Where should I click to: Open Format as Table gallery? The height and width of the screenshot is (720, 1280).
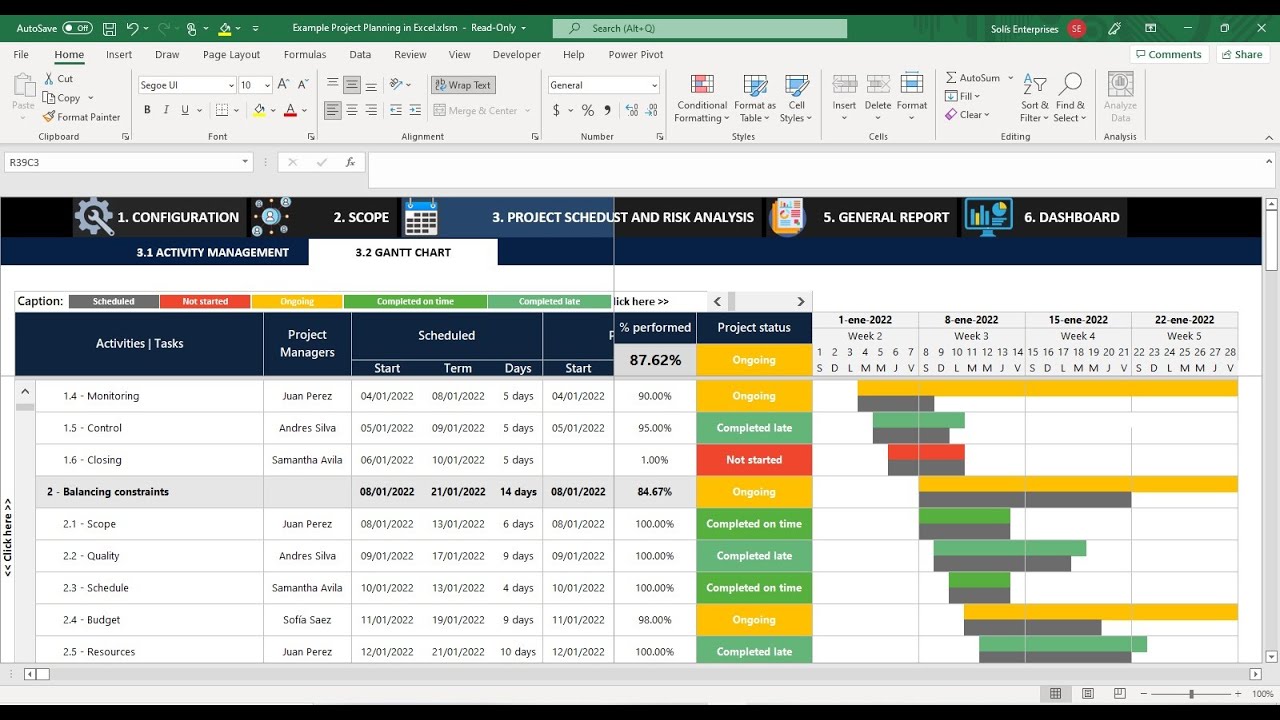click(x=755, y=98)
